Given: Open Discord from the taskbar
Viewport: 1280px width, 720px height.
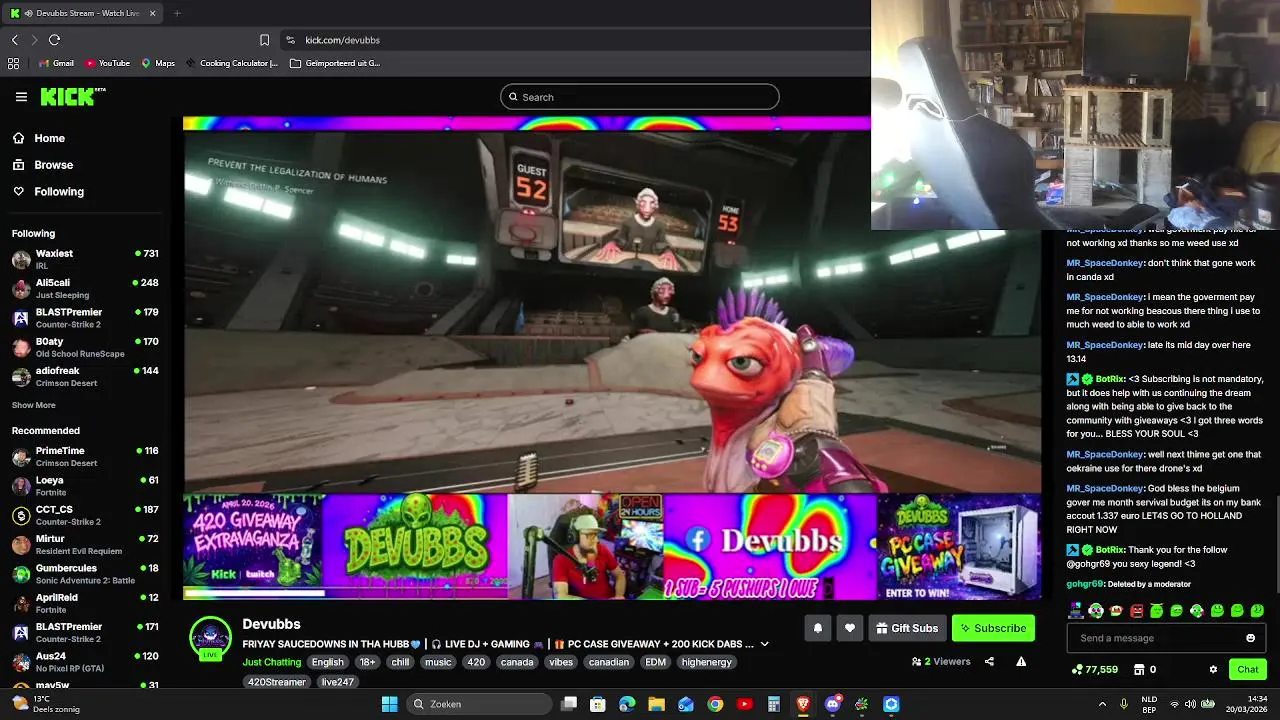Looking at the screenshot, I should 833,704.
